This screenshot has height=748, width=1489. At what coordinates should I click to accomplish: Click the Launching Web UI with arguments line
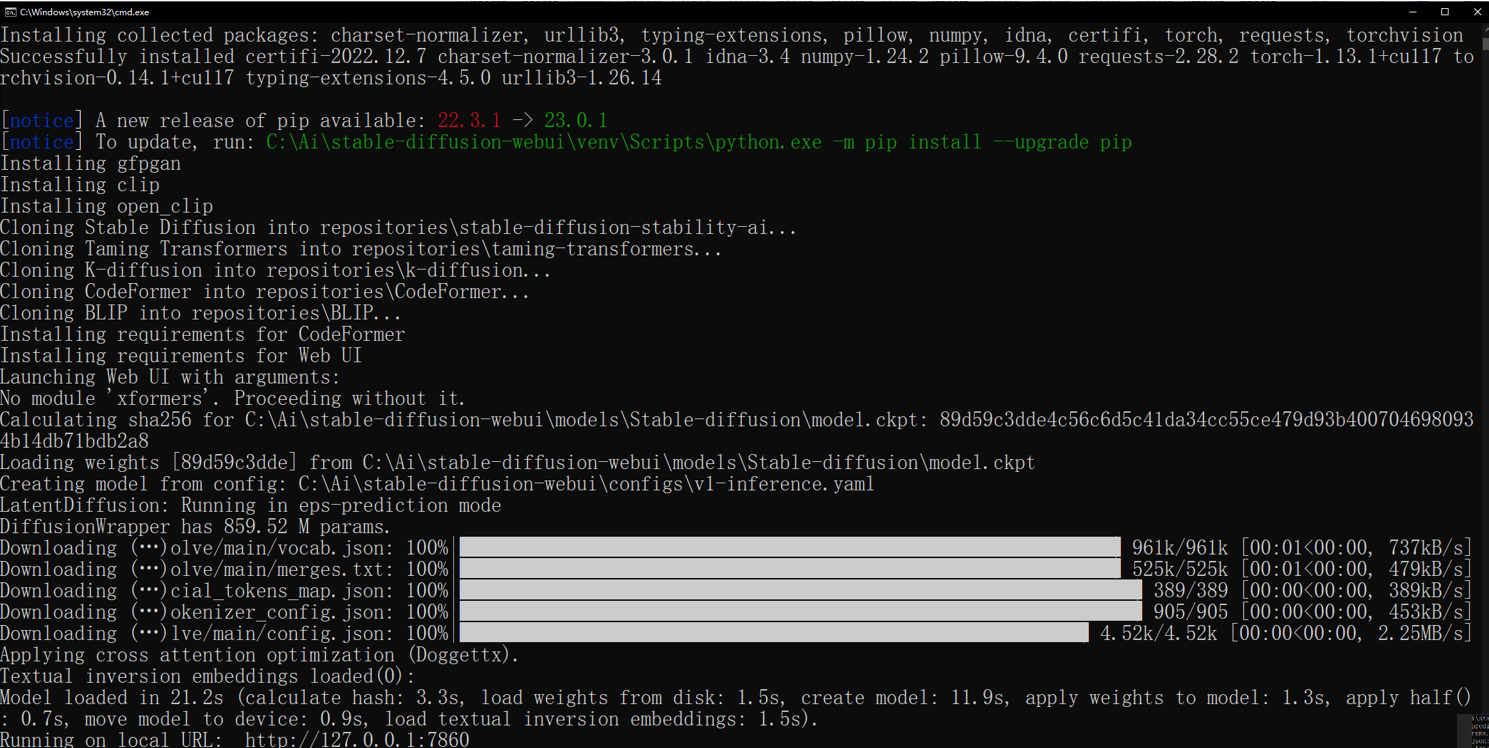tap(170, 377)
